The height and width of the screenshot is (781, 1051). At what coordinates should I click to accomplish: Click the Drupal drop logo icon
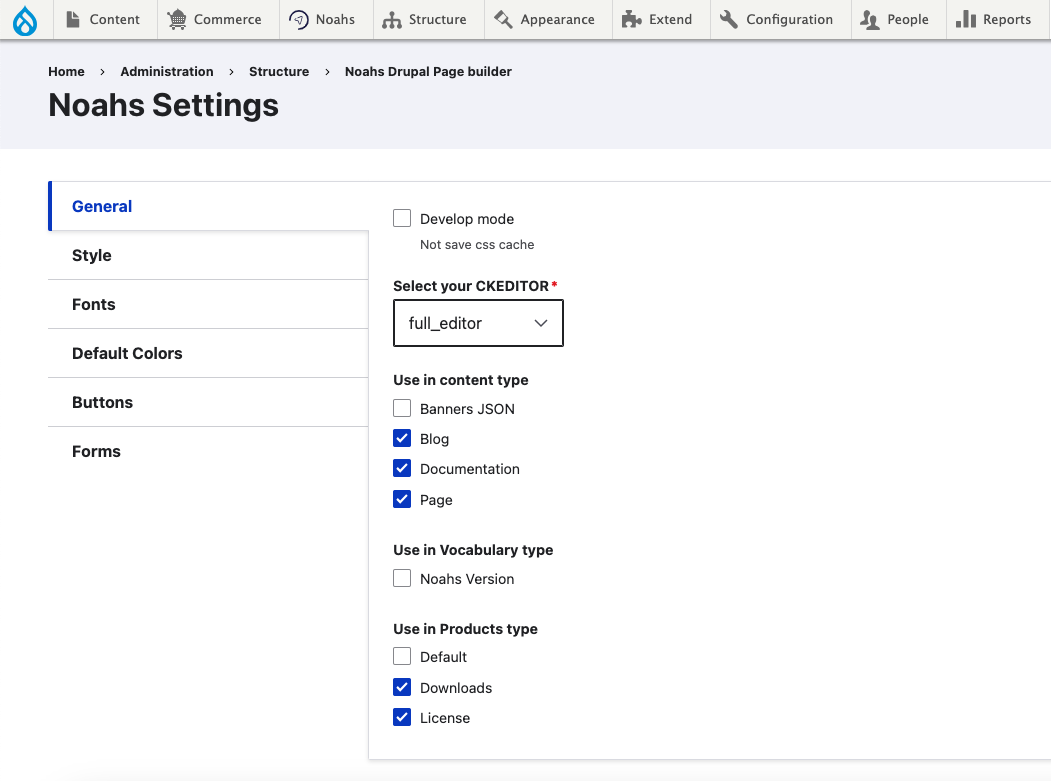pyautogui.click(x=25, y=20)
